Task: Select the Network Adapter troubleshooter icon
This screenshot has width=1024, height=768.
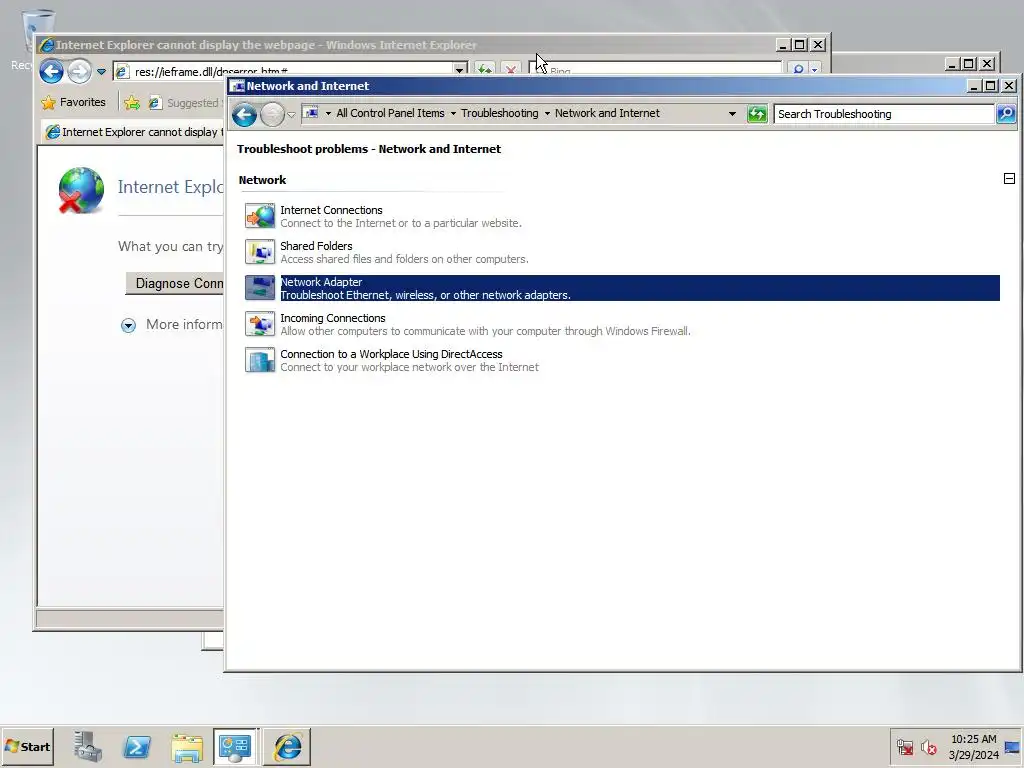Action: pyautogui.click(x=260, y=288)
